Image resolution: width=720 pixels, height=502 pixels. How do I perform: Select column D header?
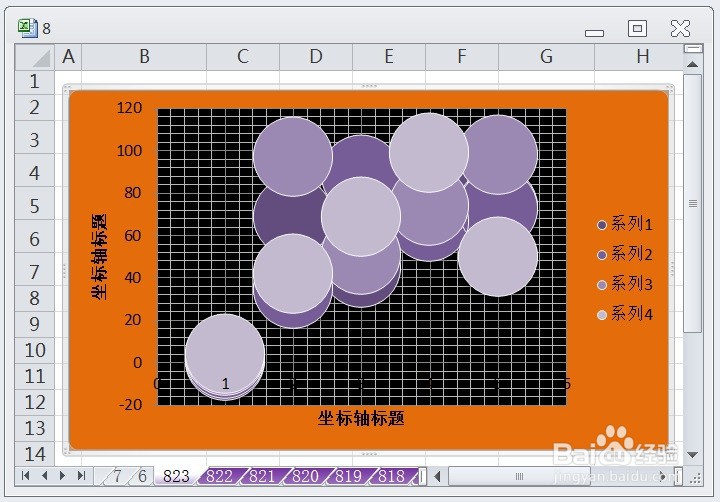point(316,57)
